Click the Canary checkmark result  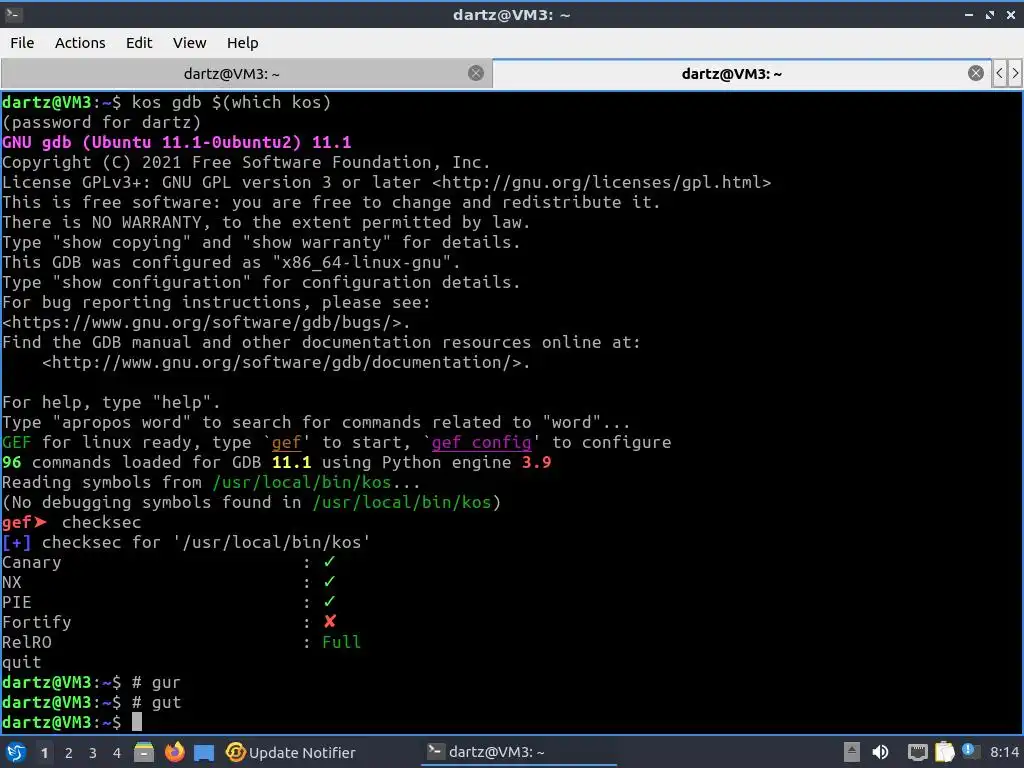pos(329,562)
